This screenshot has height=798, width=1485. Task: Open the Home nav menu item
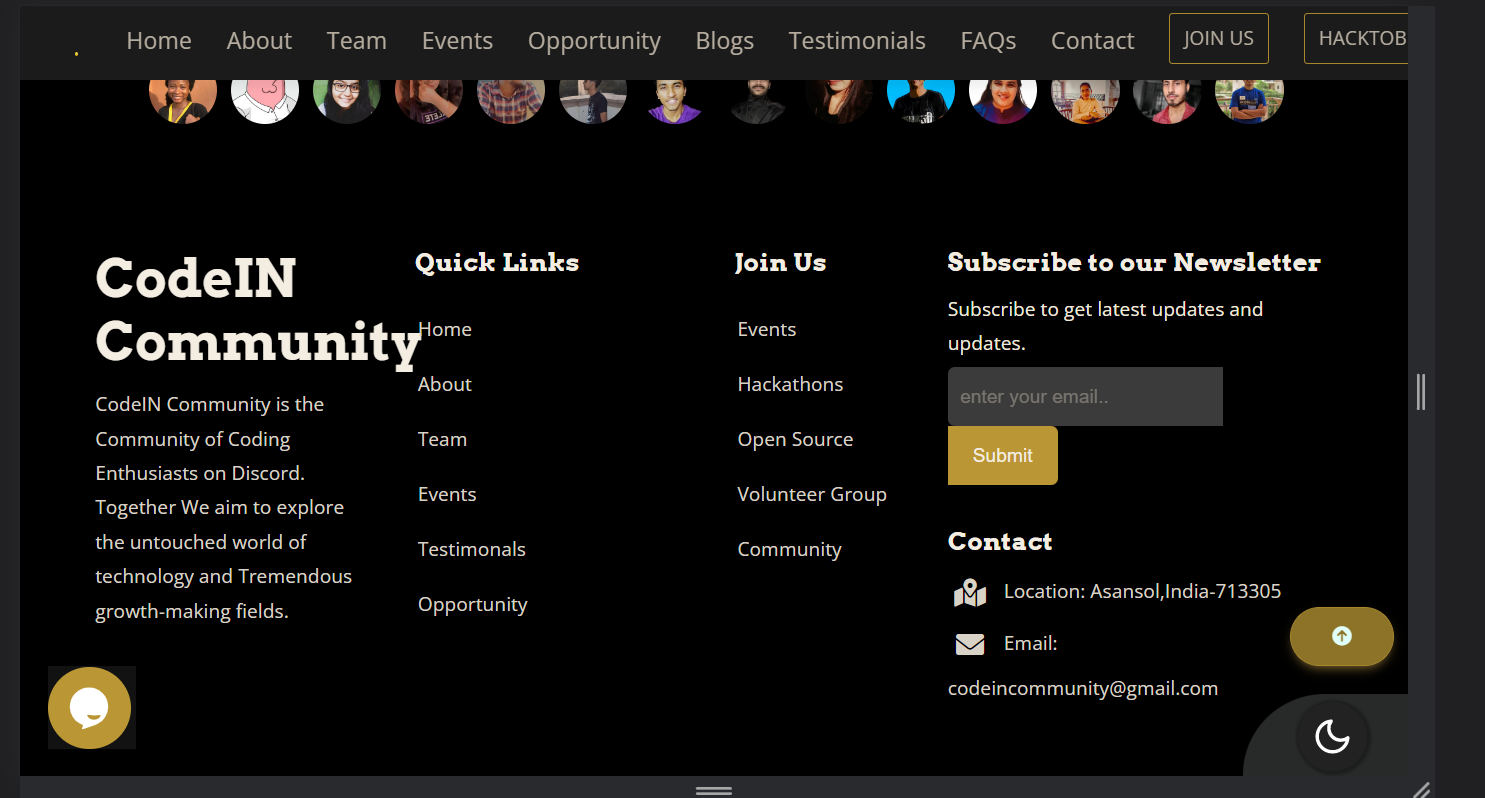[159, 40]
